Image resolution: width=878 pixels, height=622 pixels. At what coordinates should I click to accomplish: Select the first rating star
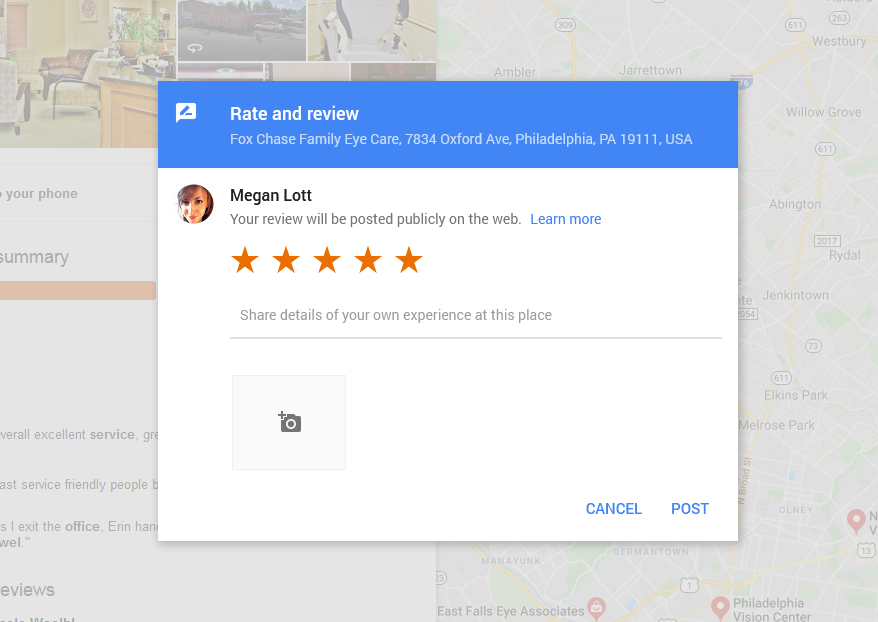click(x=245, y=260)
